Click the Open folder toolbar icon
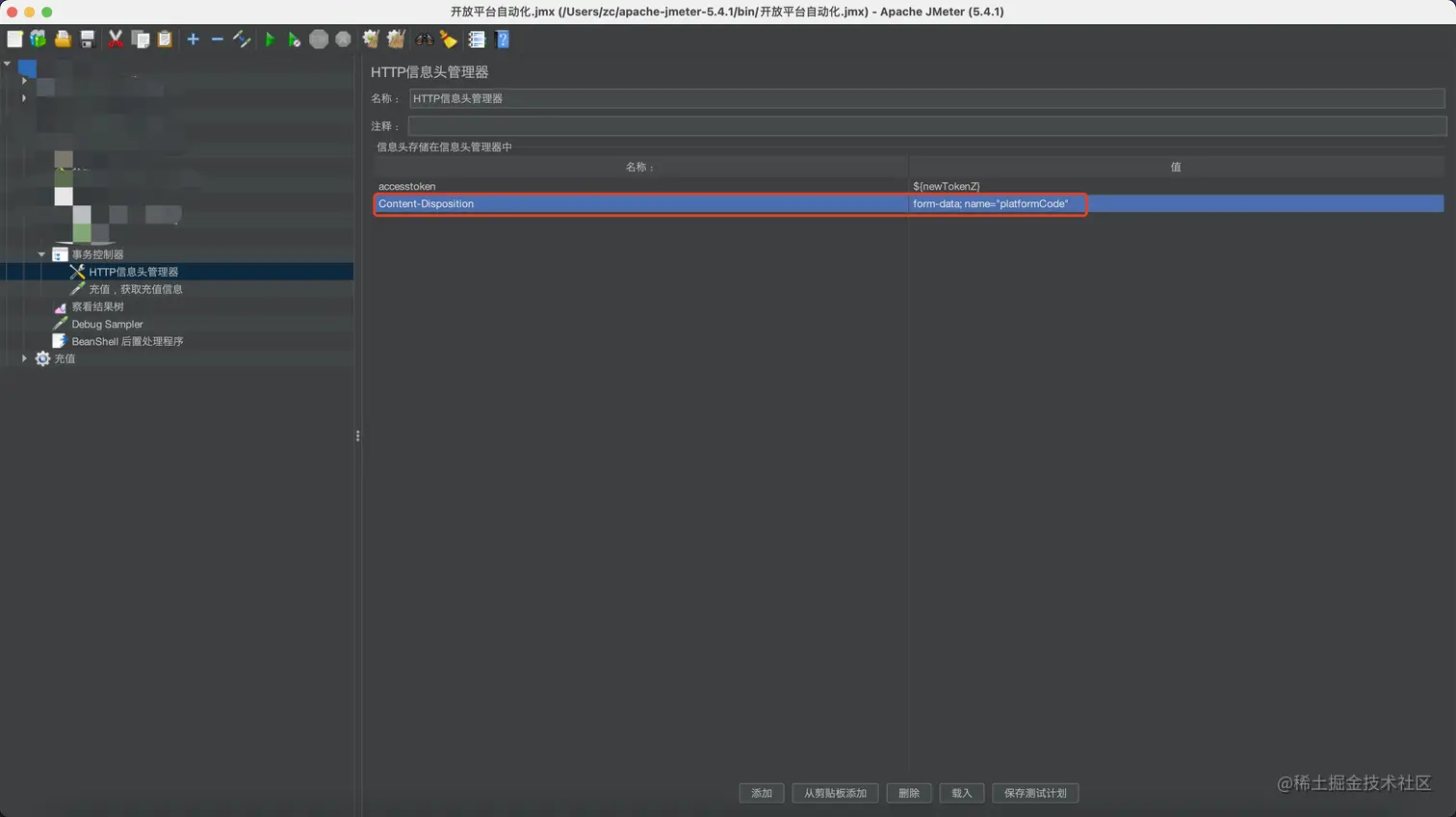 [x=63, y=40]
